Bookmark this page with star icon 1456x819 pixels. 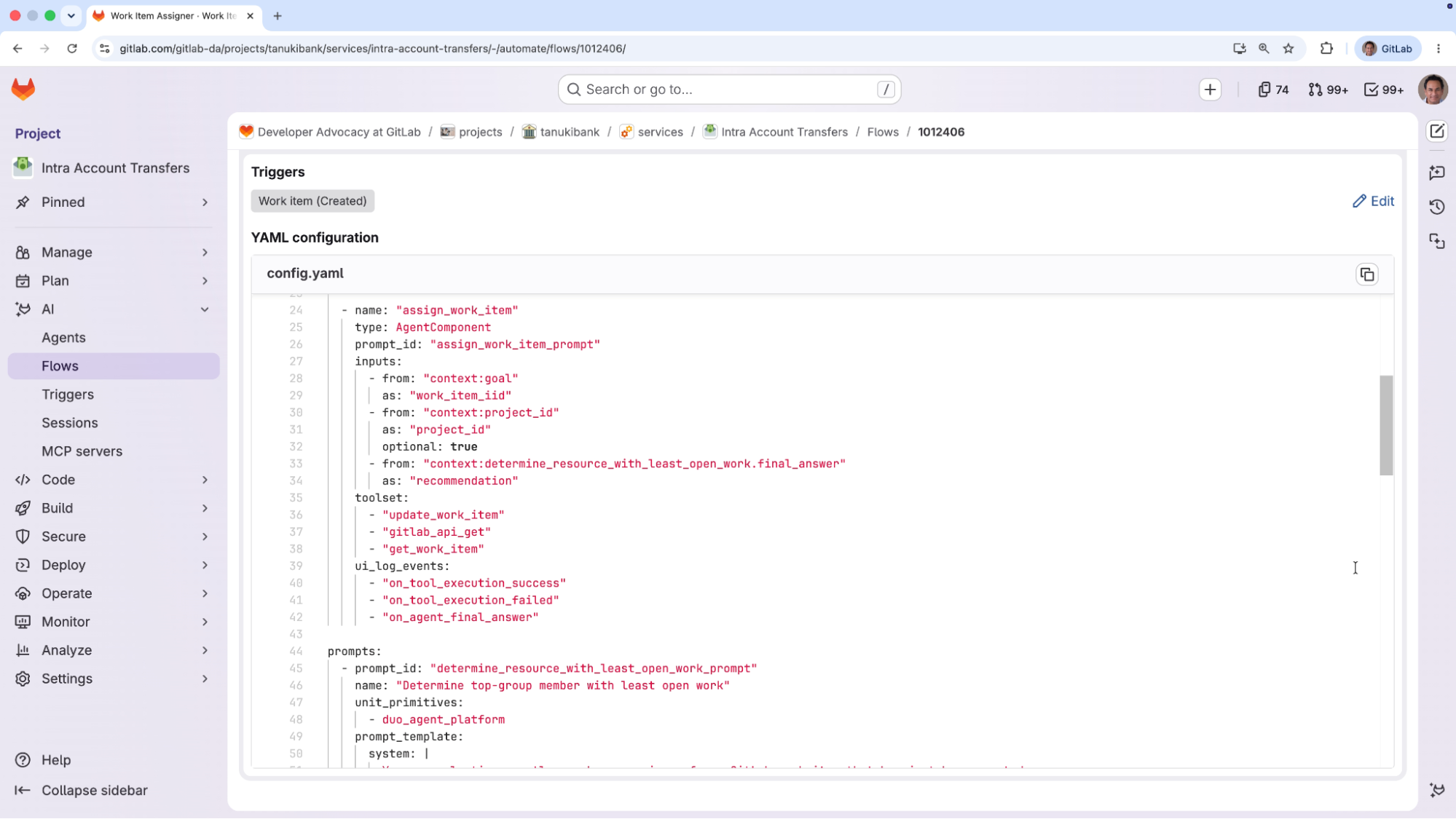tap(1288, 49)
